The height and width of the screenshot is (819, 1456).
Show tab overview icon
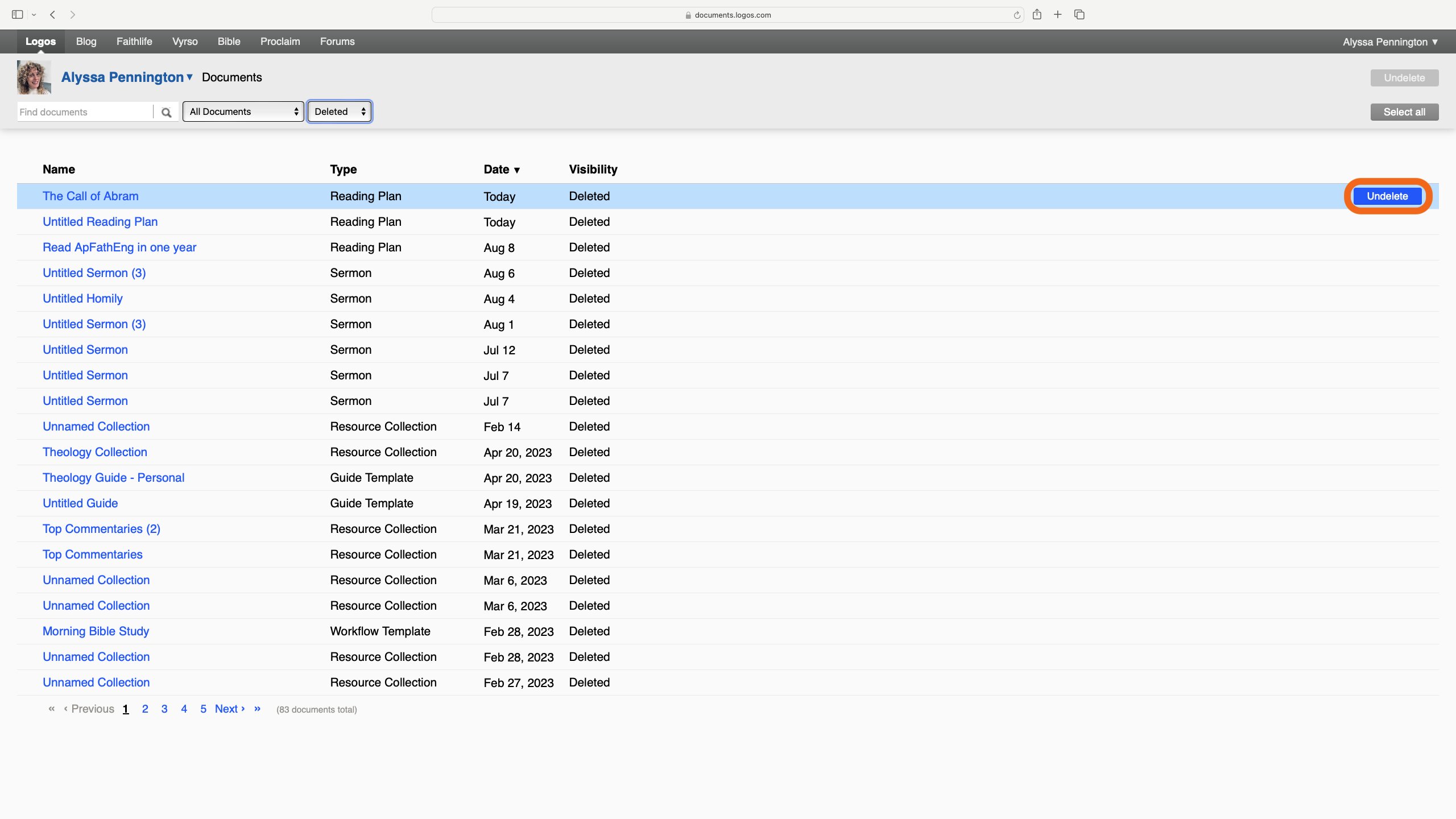(x=1079, y=15)
